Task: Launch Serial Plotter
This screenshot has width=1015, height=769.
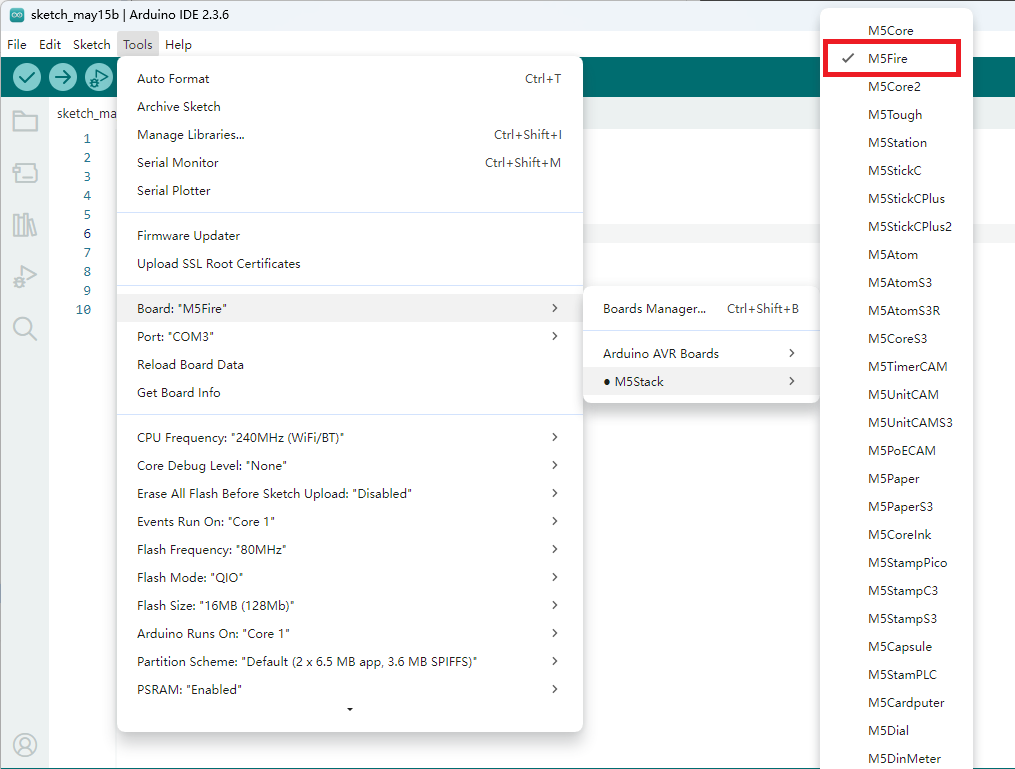Action: click(x=350, y=191)
